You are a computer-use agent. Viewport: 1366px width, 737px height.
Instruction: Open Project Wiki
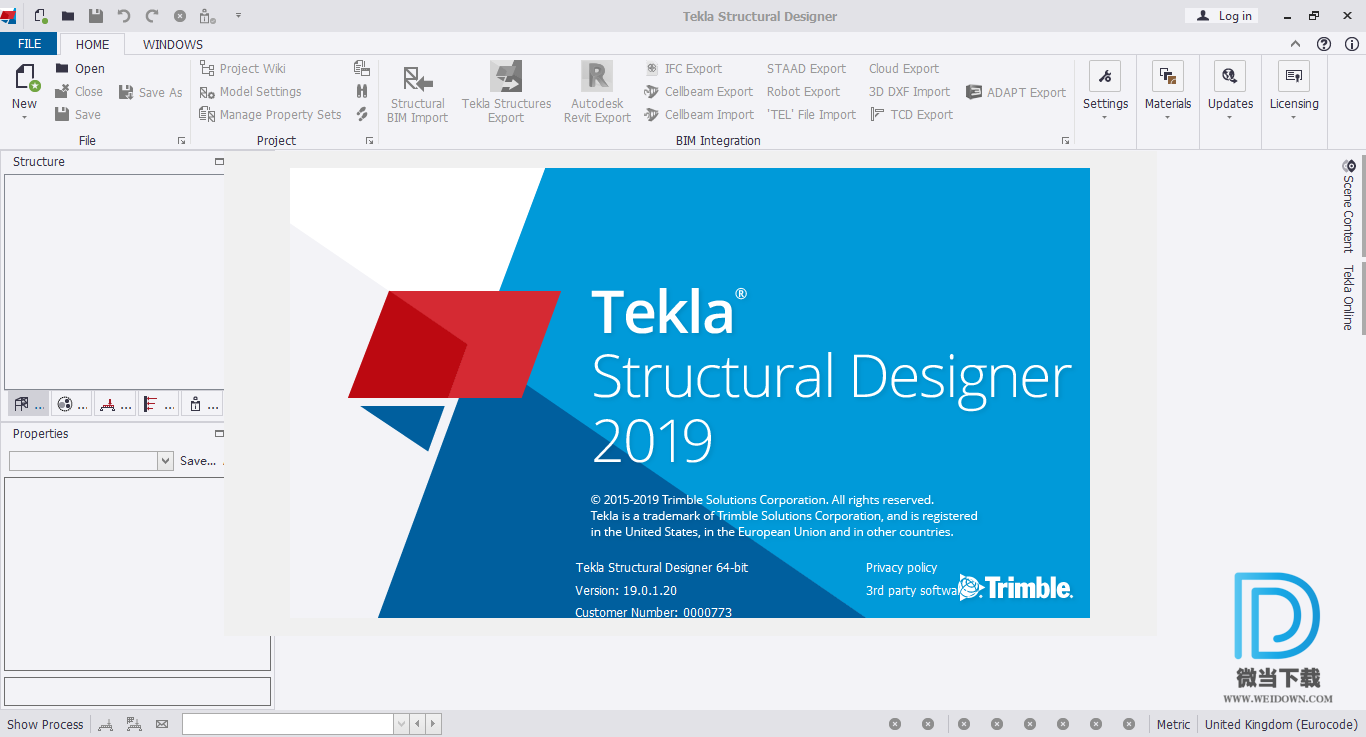click(x=243, y=69)
